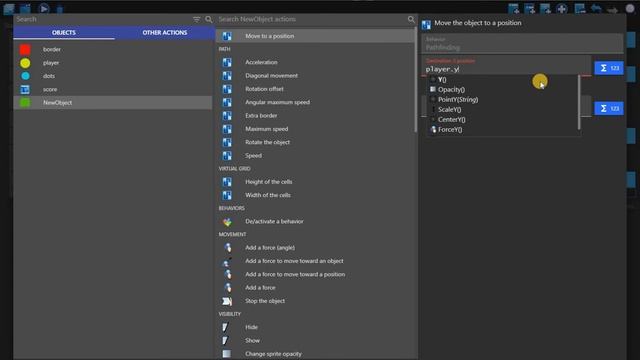This screenshot has width=640, height=360.
Task: Click force icon beside Add a force (angle)
Action: pyautogui.click(x=227, y=247)
